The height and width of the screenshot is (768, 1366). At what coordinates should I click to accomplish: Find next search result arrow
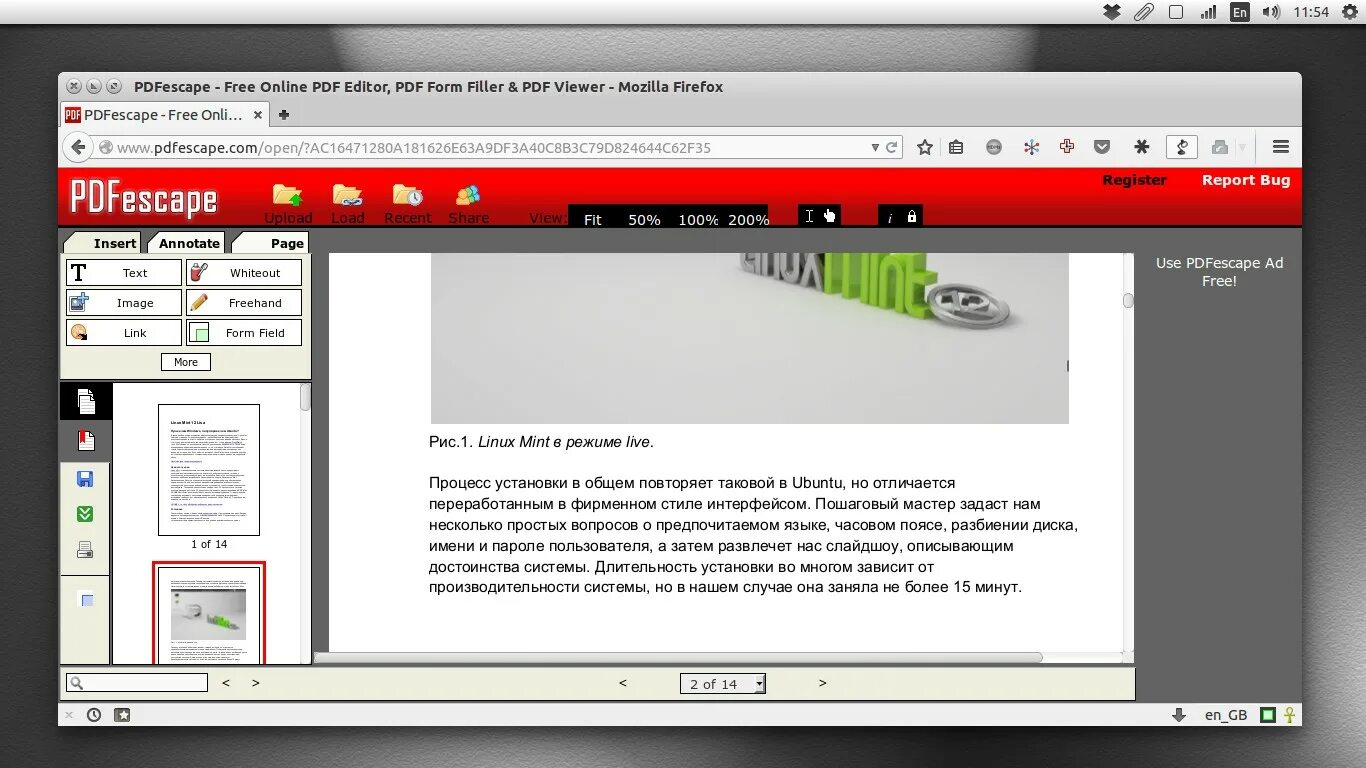click(256, 683)
